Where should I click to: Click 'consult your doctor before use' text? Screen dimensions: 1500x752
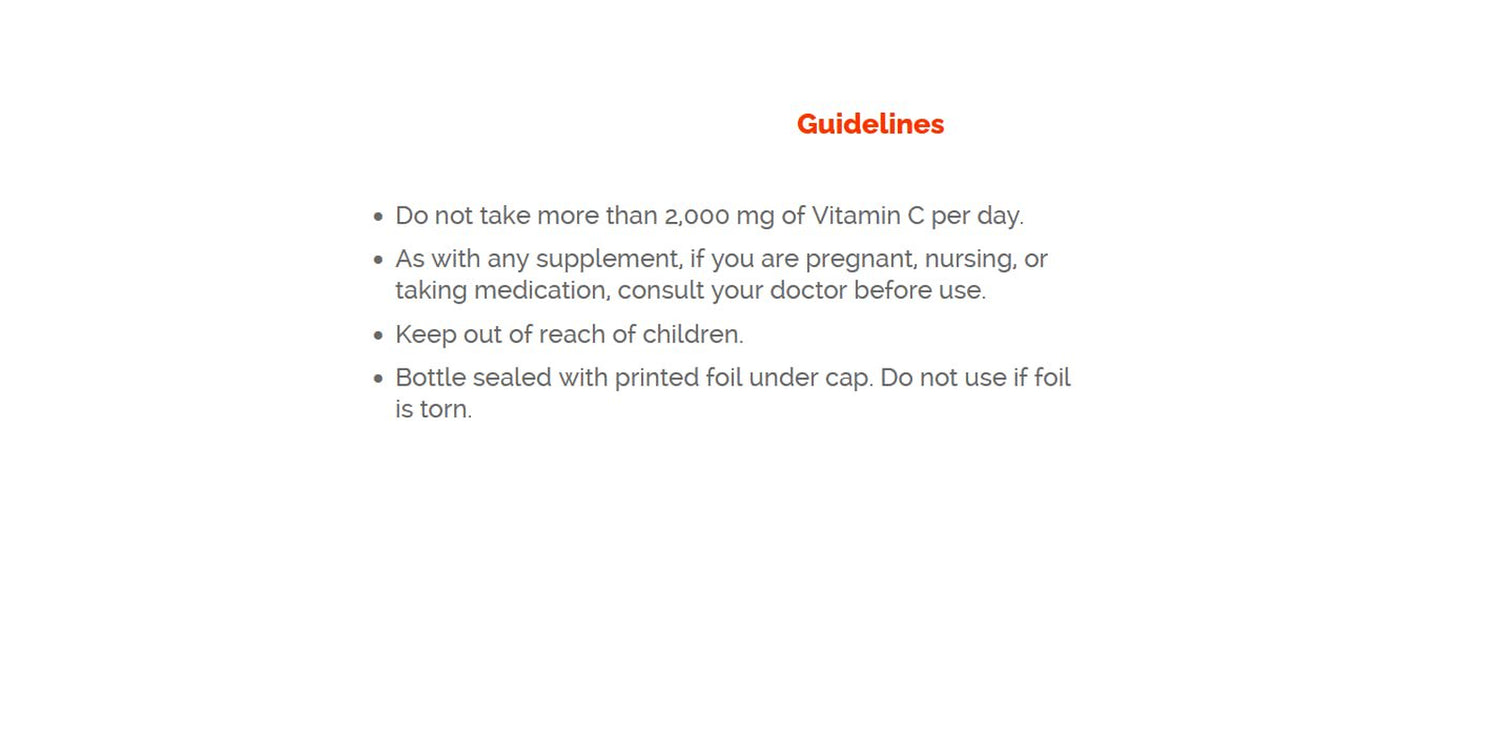(800, 291)
